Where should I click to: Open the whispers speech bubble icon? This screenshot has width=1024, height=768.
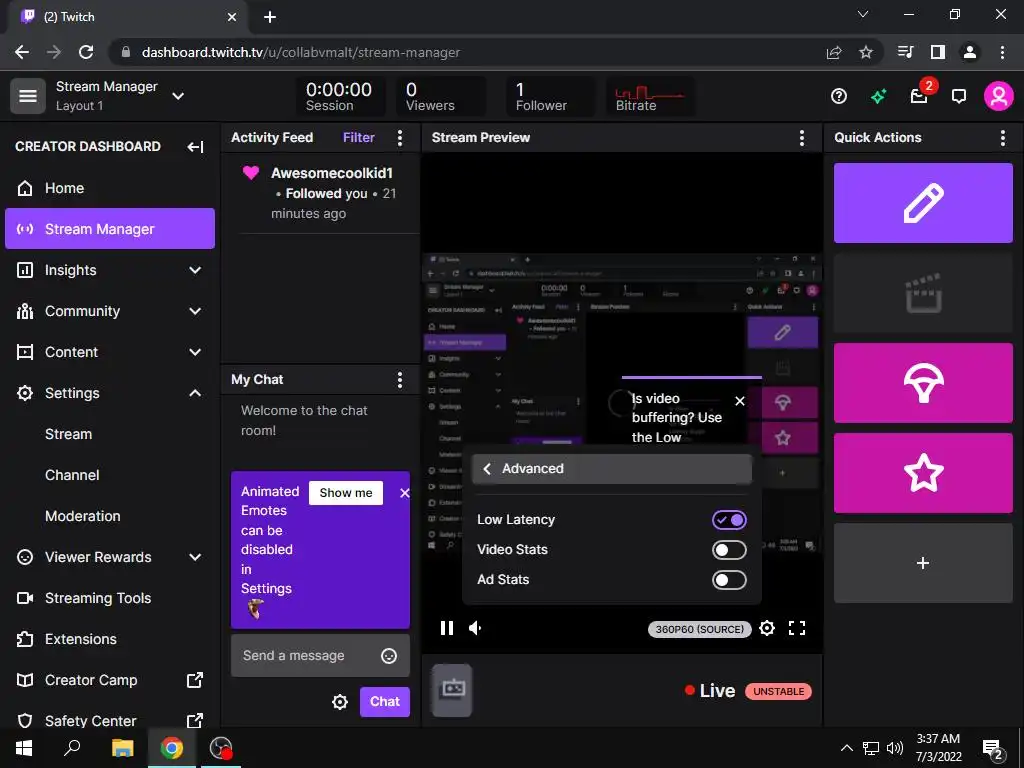959,97
